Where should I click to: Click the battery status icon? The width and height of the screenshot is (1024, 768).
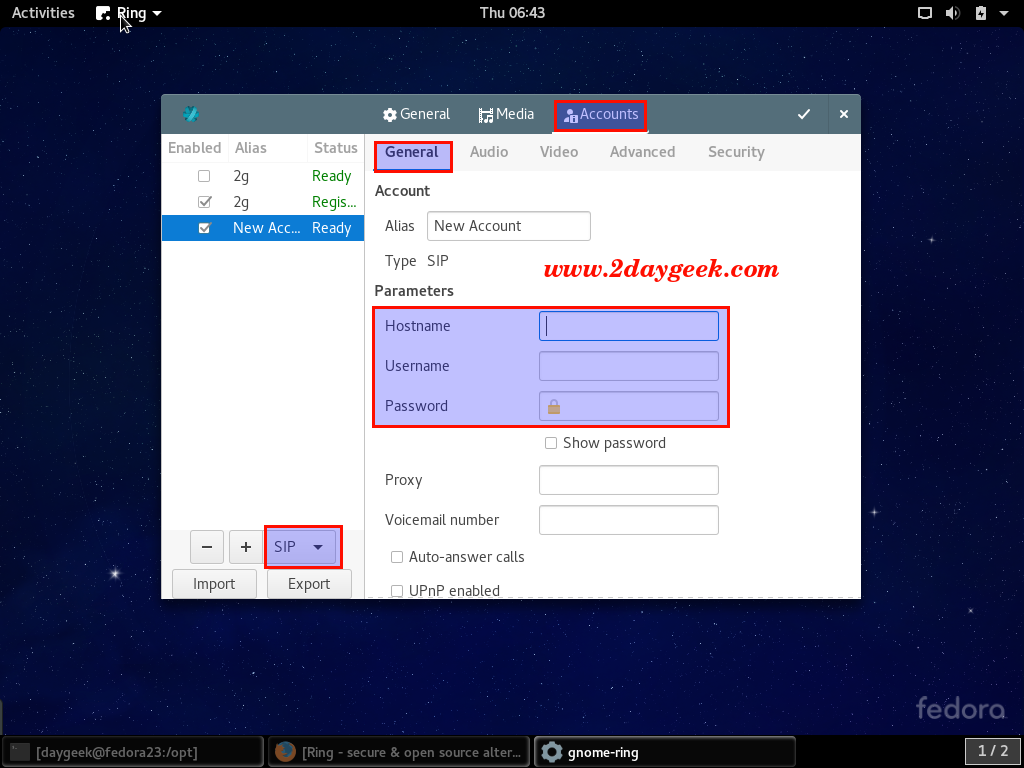[981, 13]
